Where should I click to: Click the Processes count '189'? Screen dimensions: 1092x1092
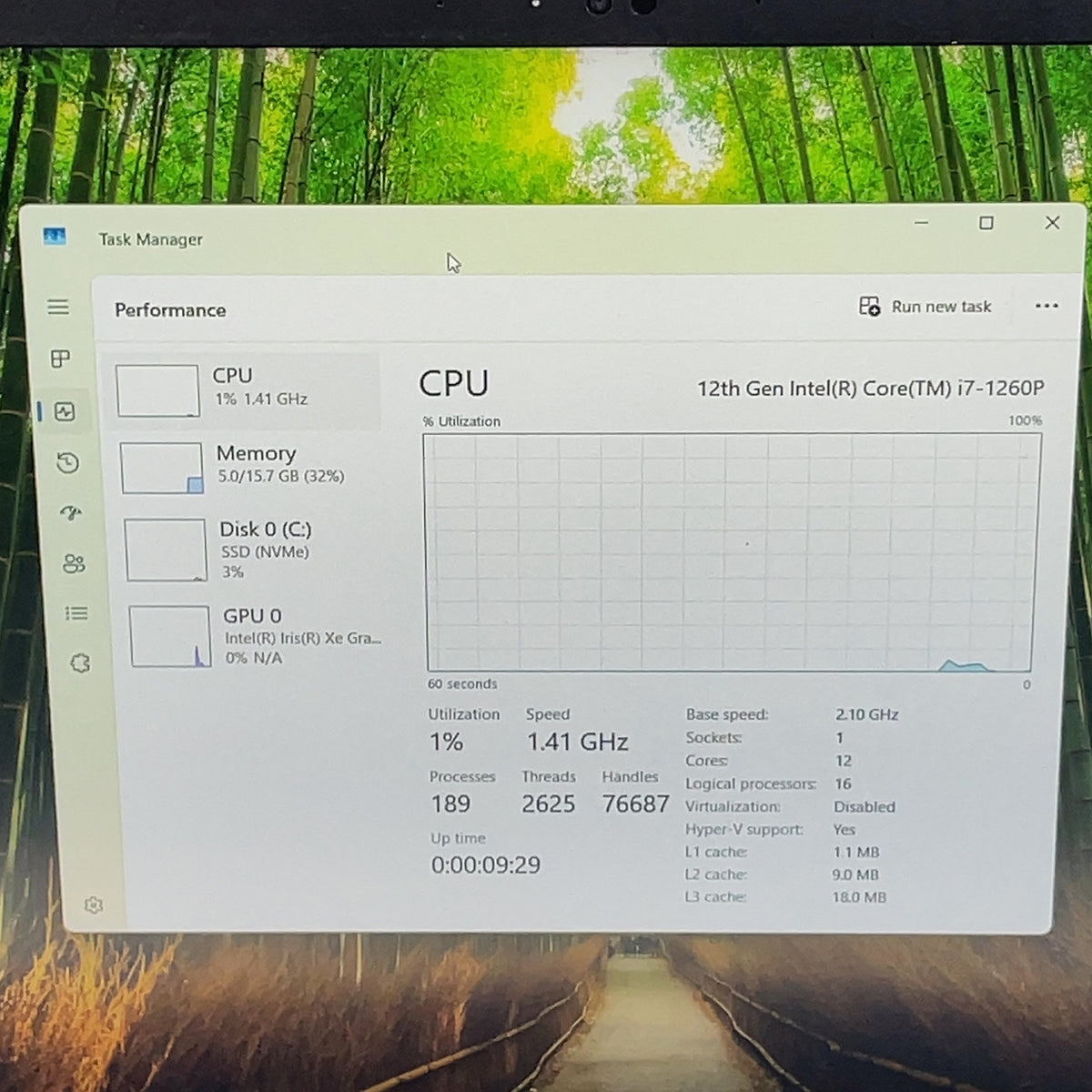click(450, 804)
